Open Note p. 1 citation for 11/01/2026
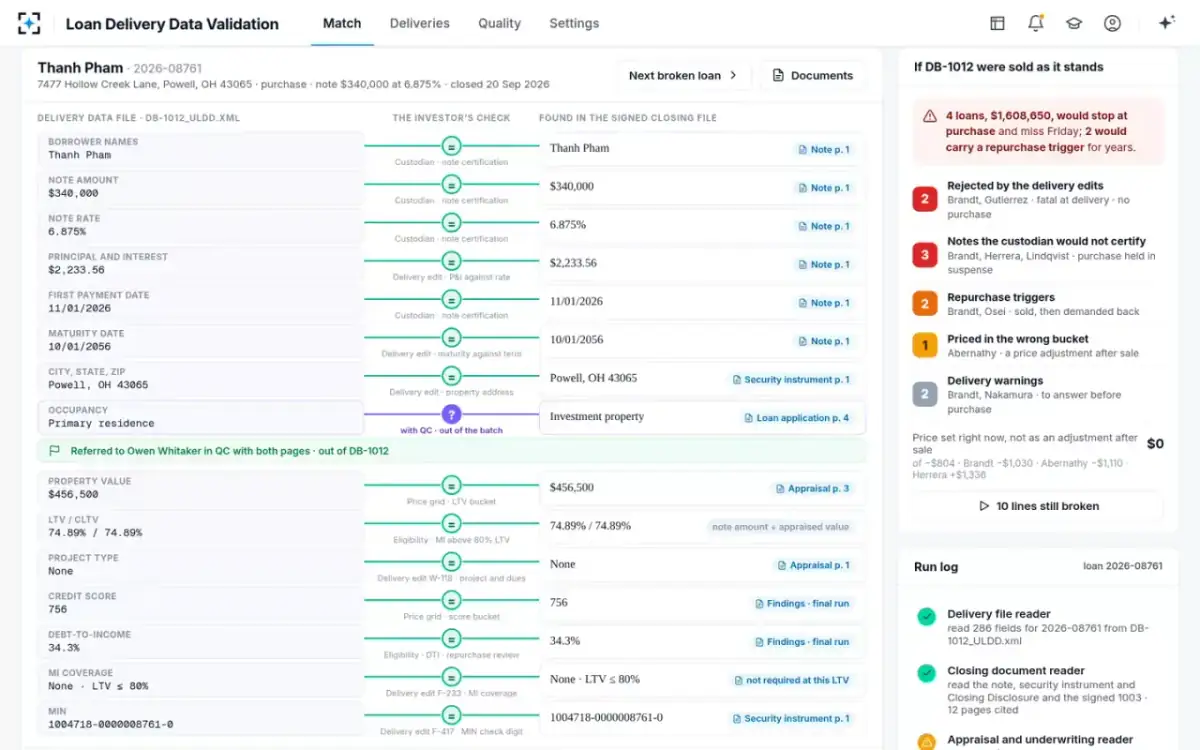 [824, 302]
